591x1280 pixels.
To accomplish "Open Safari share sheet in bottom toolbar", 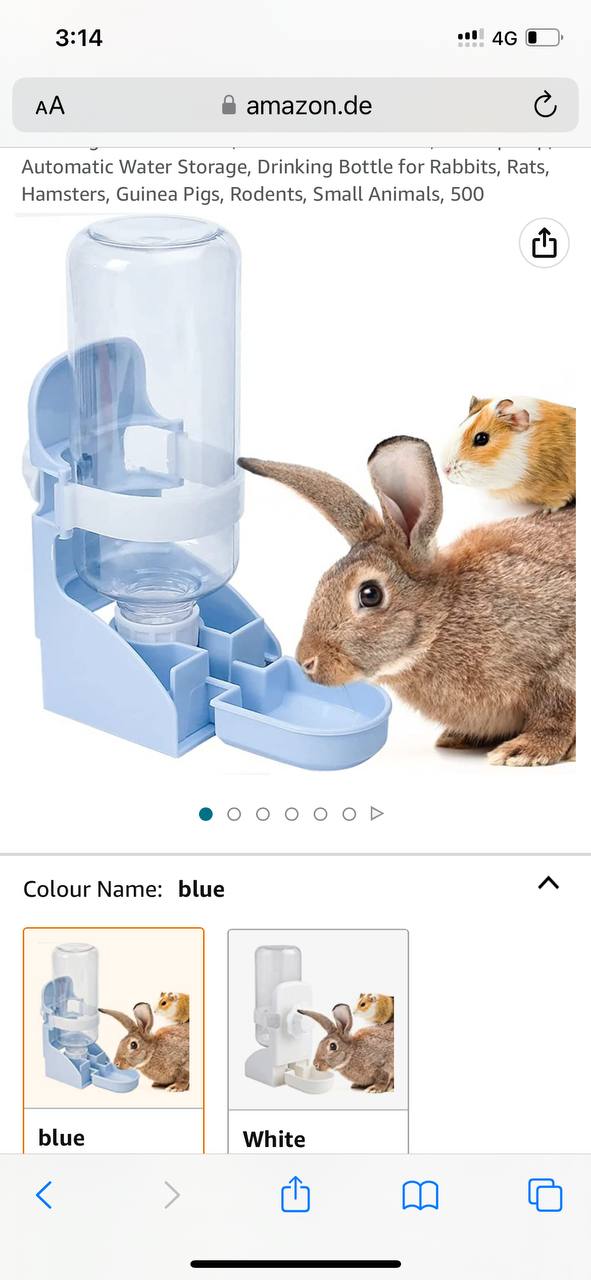I will pos(295,1193).
